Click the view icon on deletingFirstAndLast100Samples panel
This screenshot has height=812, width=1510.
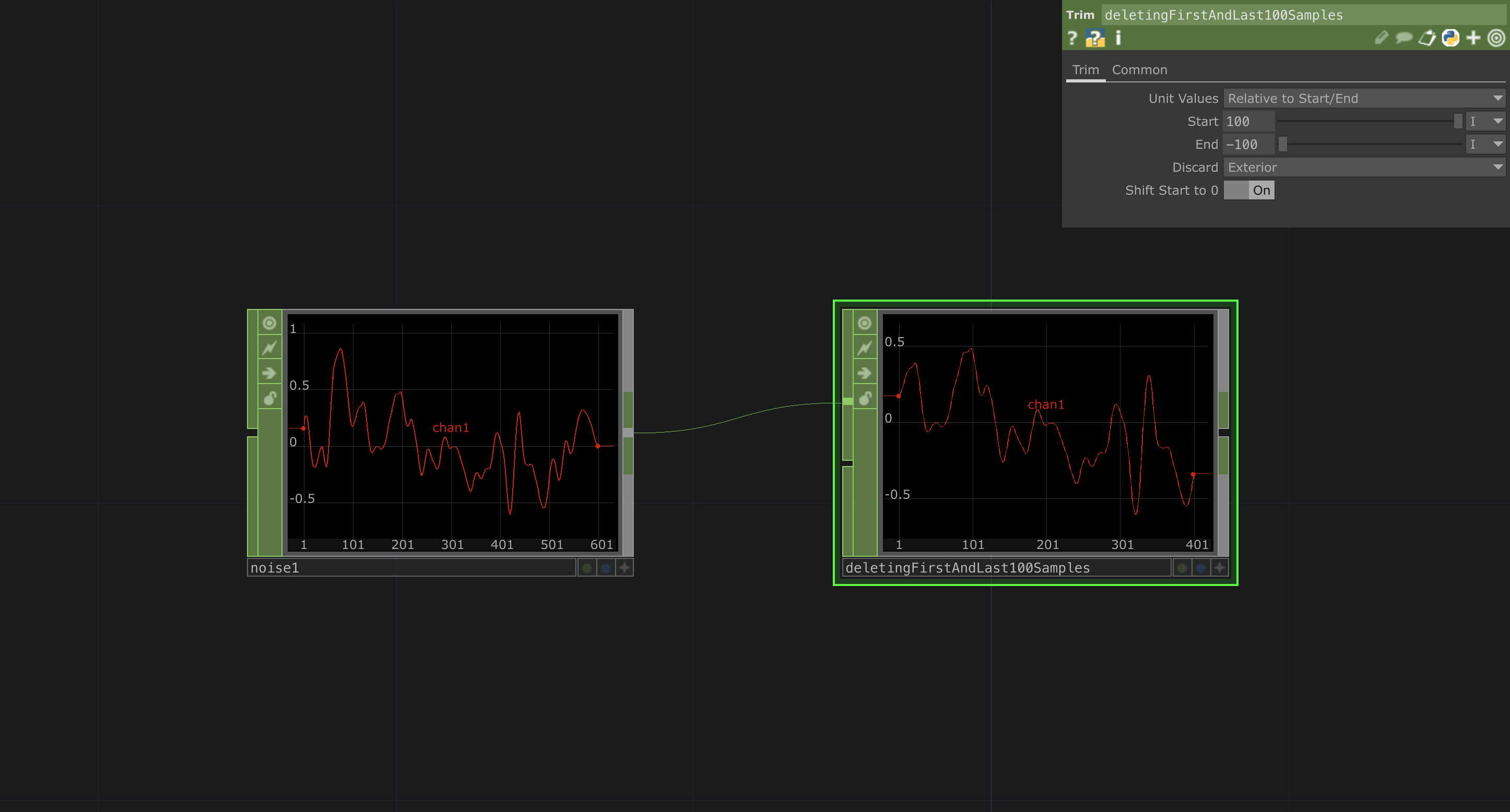[x=864, y=322]
